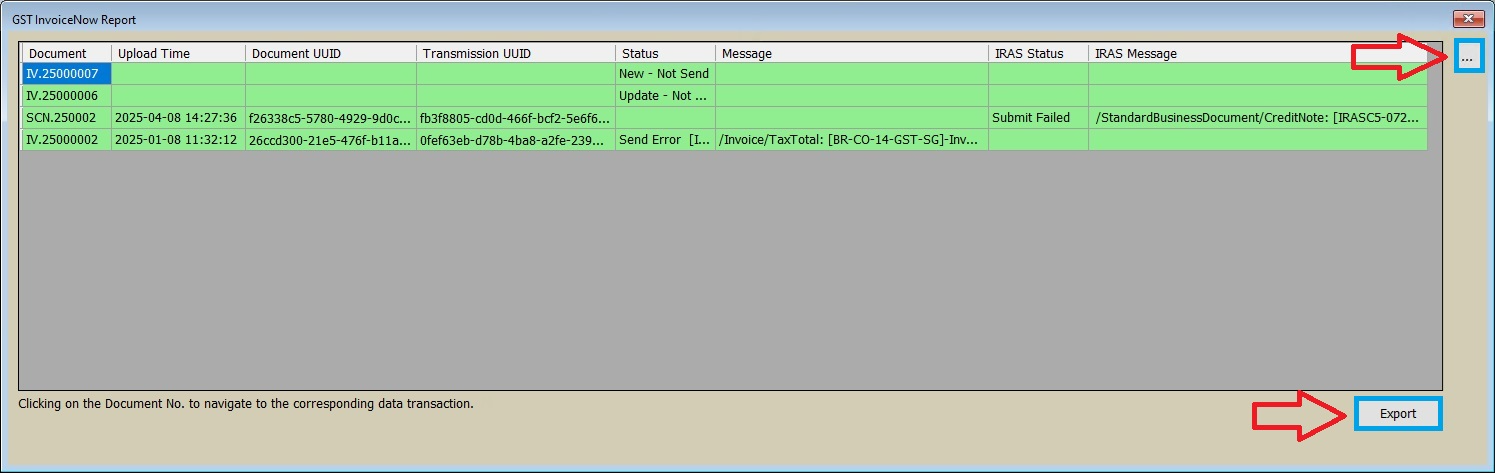This screenshot has height=473, width=1495.
Task: Click the Export button
Action: (x=1397, y=414)
